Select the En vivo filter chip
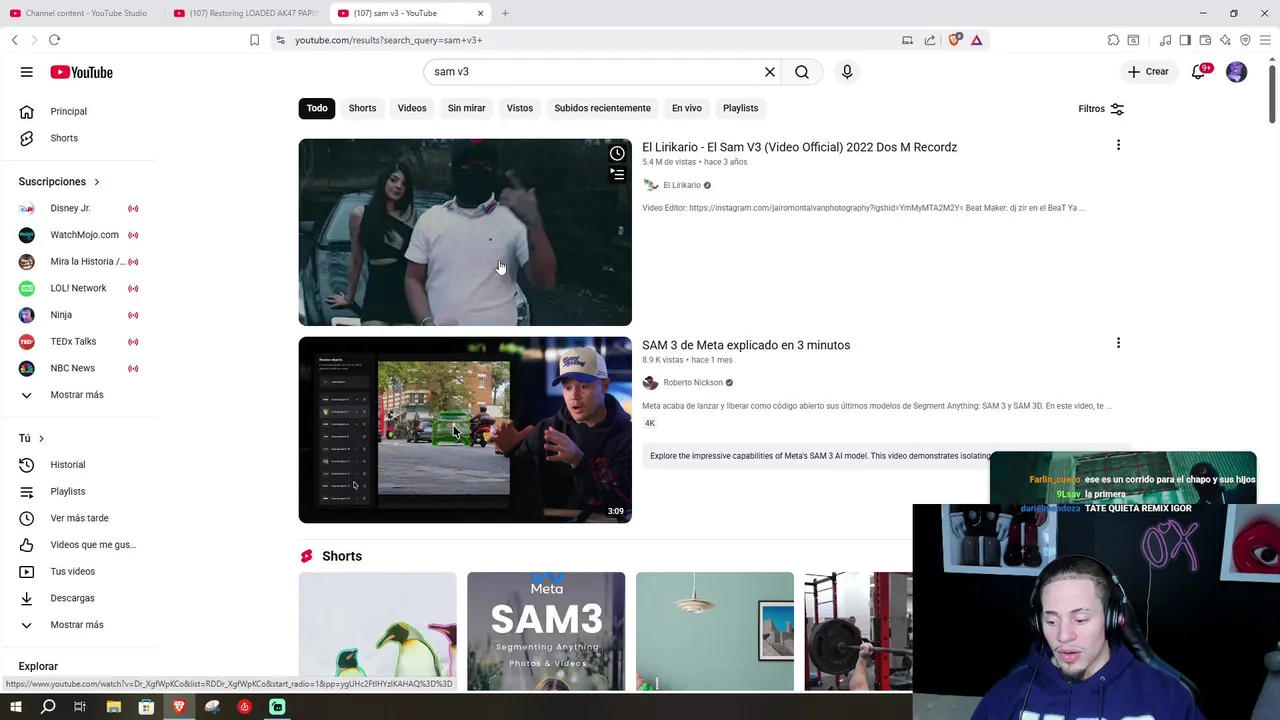Screen dimensions: 1280x720 point(687,108)
